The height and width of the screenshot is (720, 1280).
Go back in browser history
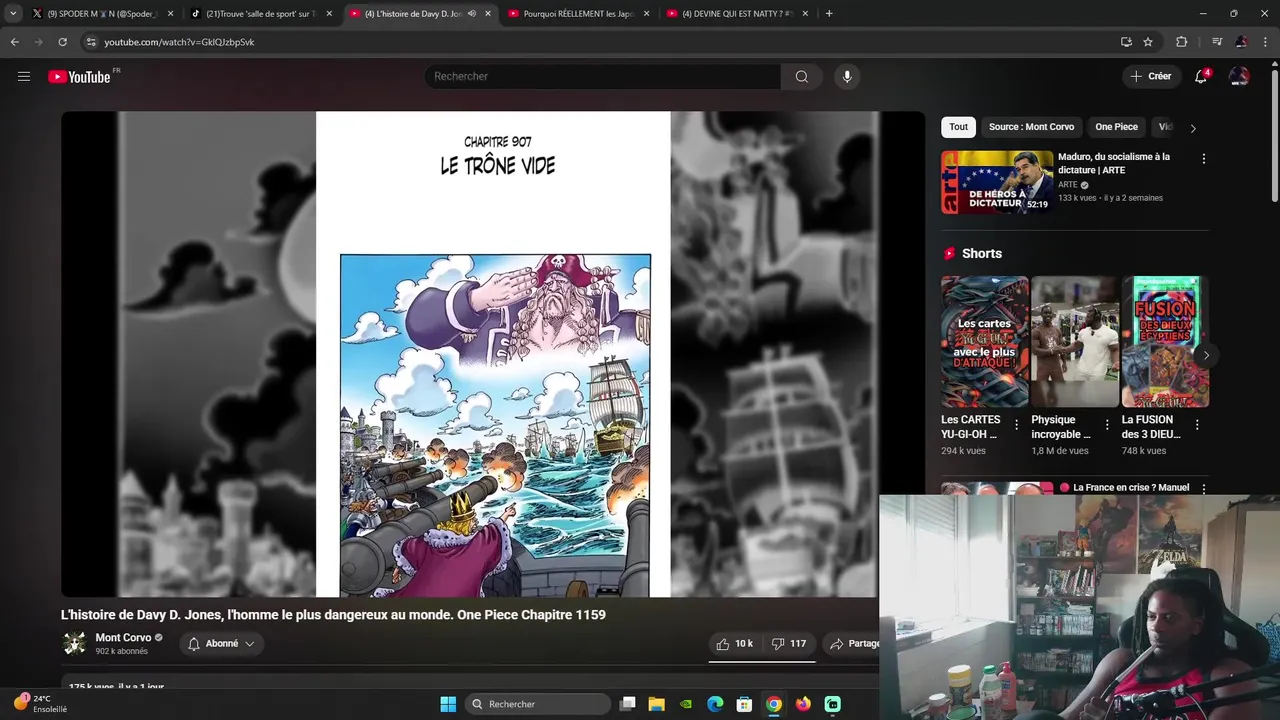coord(14,42)
